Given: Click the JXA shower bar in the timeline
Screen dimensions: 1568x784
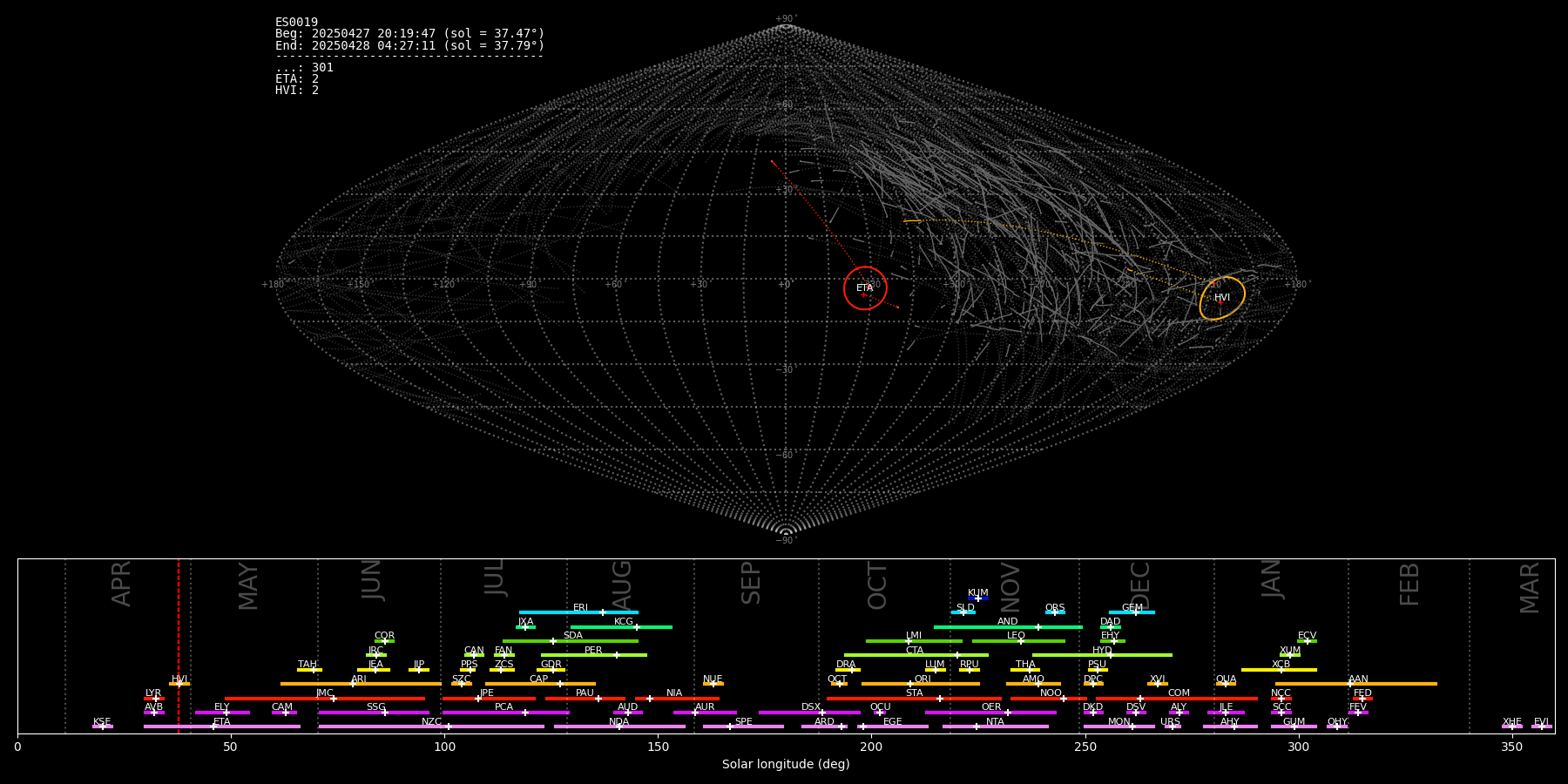Looking at the screenshot, I should [x=525, y=626].
